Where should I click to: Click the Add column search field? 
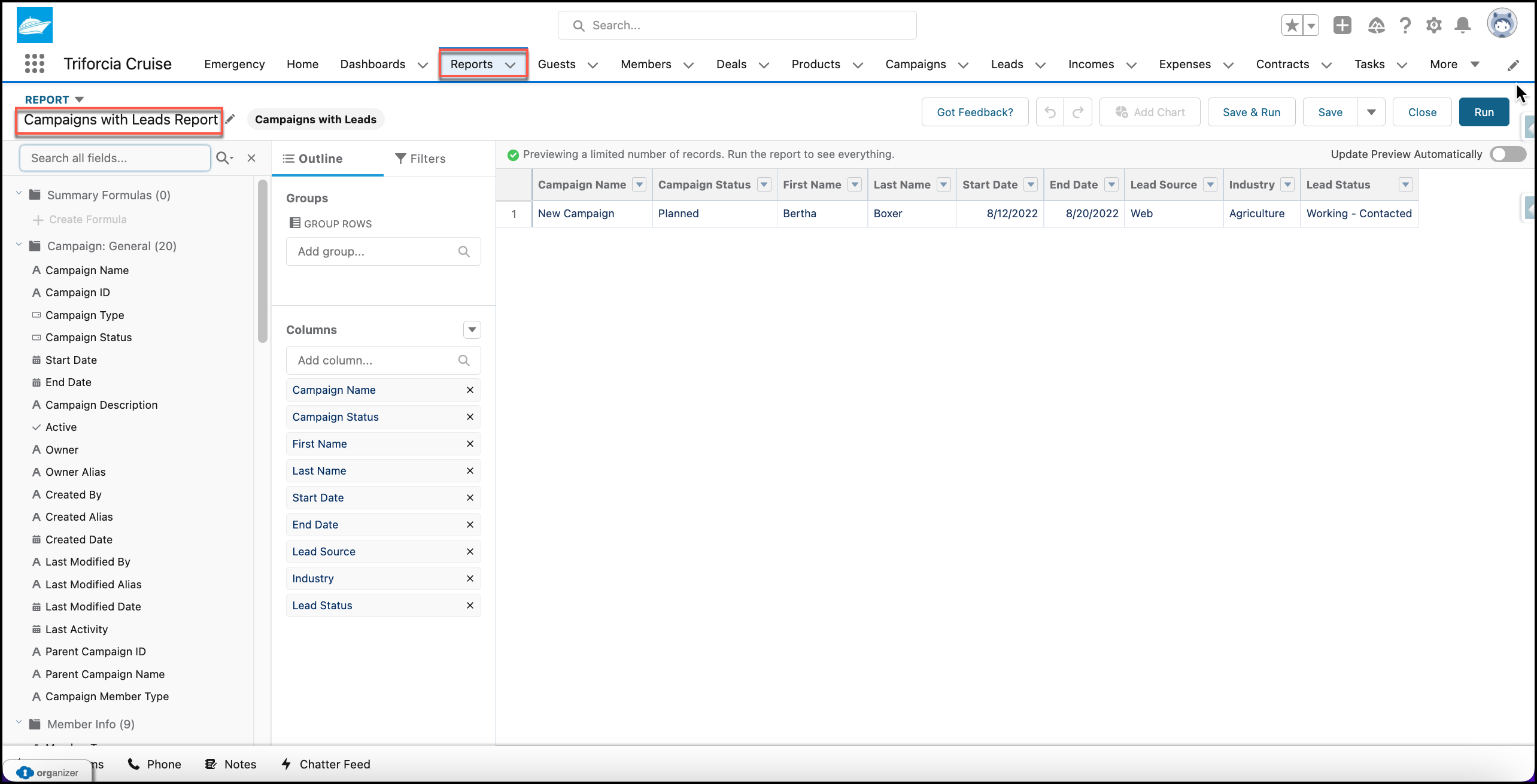pos(384,360)
